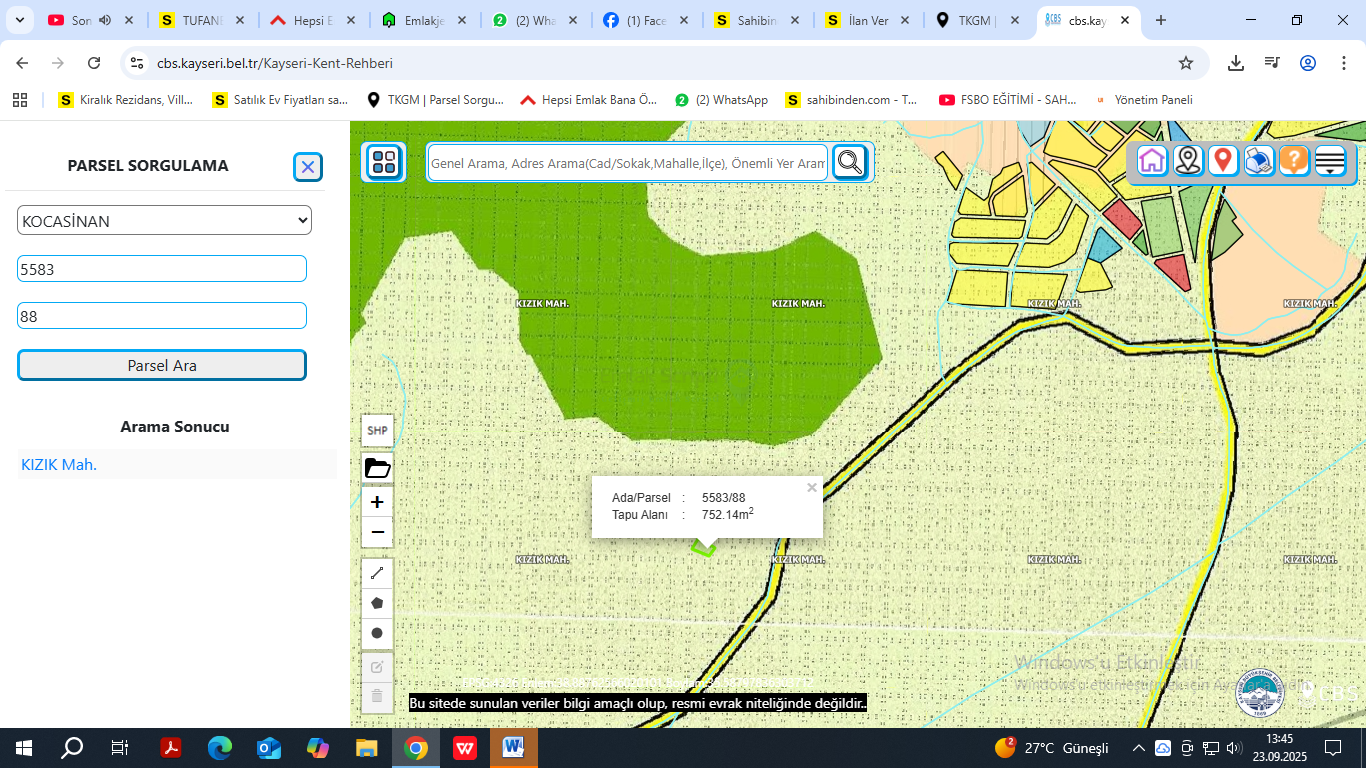The height and width of the screenshot is (768, 1366).
Task: Select the draw circle marker tool
Action: pyautogui.click(x=377, y=633)
